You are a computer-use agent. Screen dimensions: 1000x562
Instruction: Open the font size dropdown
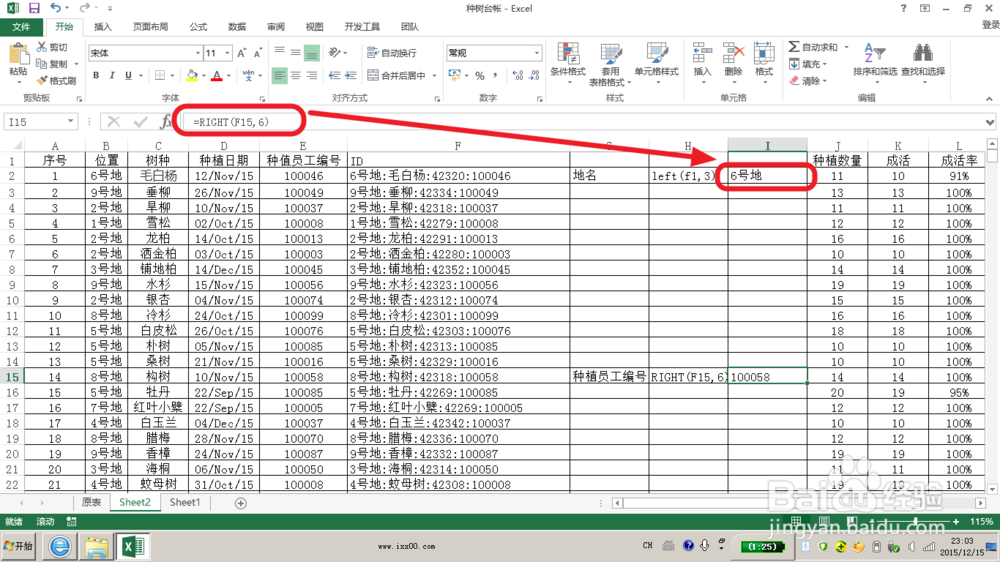pyautogui.click(x=227, y=53)
